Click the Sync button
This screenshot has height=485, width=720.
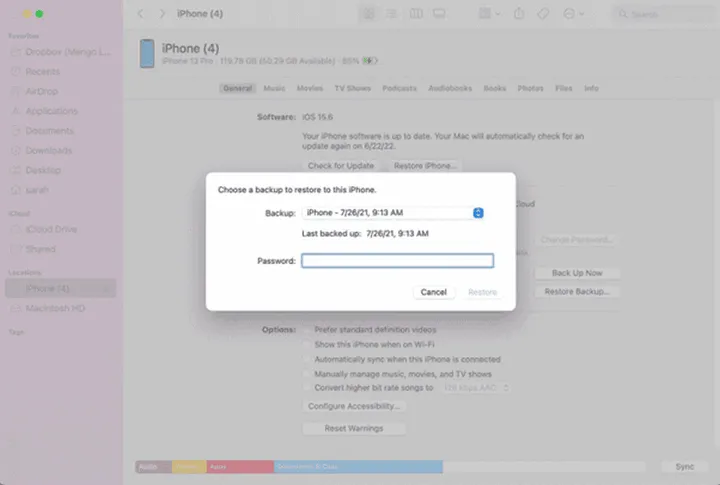point(684,467)
